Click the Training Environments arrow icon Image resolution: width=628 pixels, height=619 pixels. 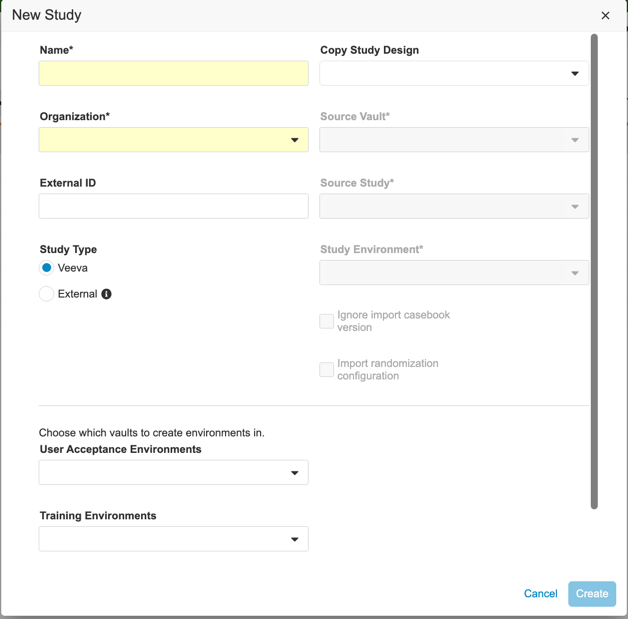pyautogui.click(x=295, y=539)
